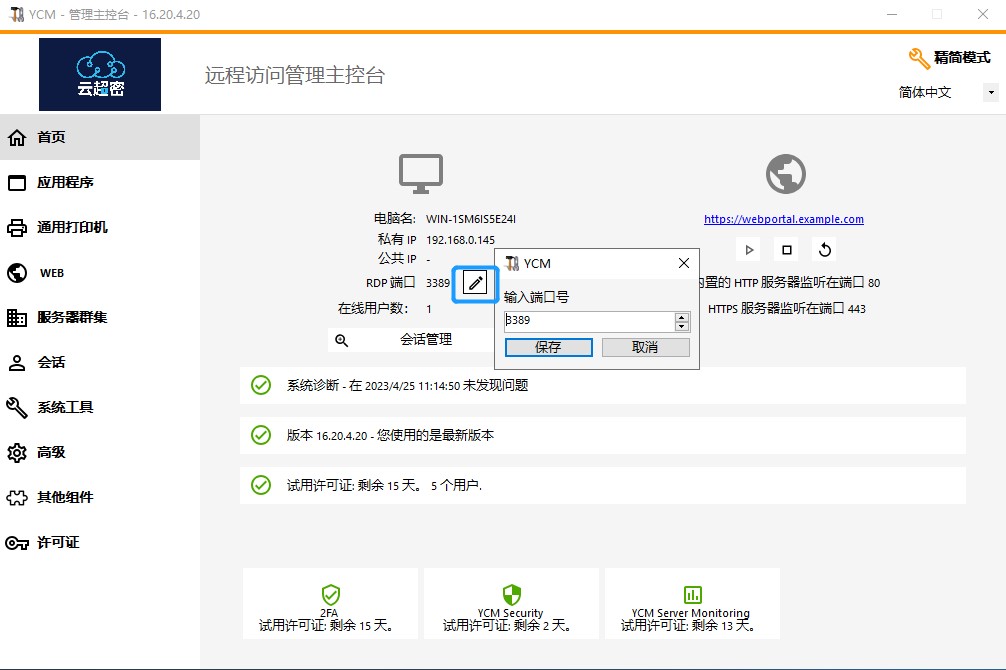Click HTTPS 服务器监听在端口 443 text
Viewport: 1006px width, 670px height.
(x=787, y=309)
